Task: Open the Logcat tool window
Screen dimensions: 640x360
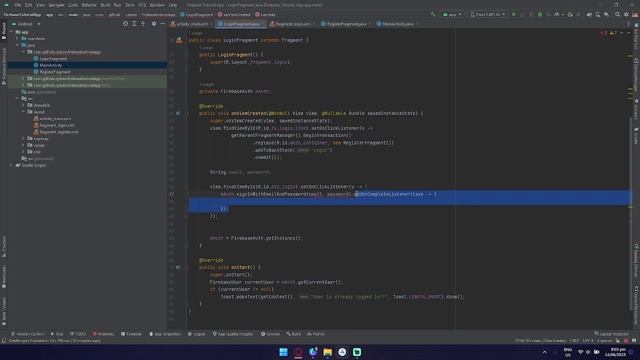Action: coord(197,334)
